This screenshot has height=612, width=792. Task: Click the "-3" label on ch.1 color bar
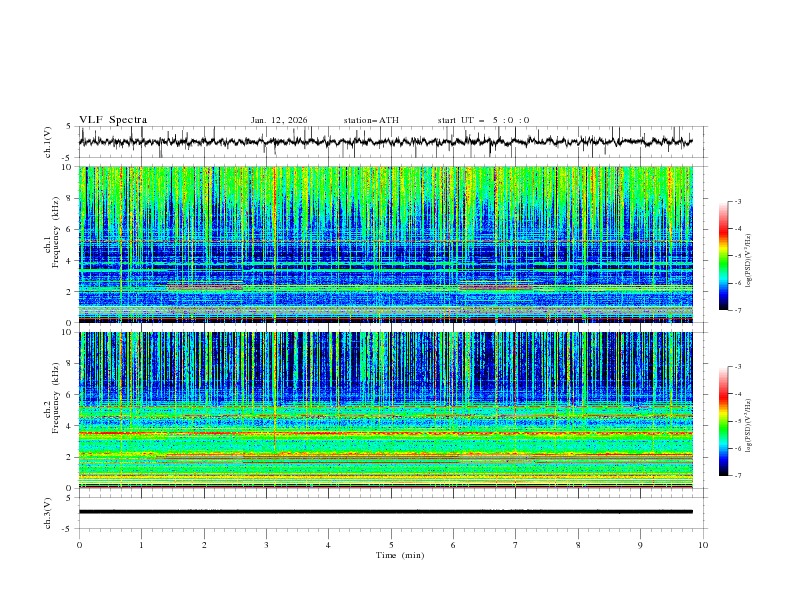[x=738, y=201]
